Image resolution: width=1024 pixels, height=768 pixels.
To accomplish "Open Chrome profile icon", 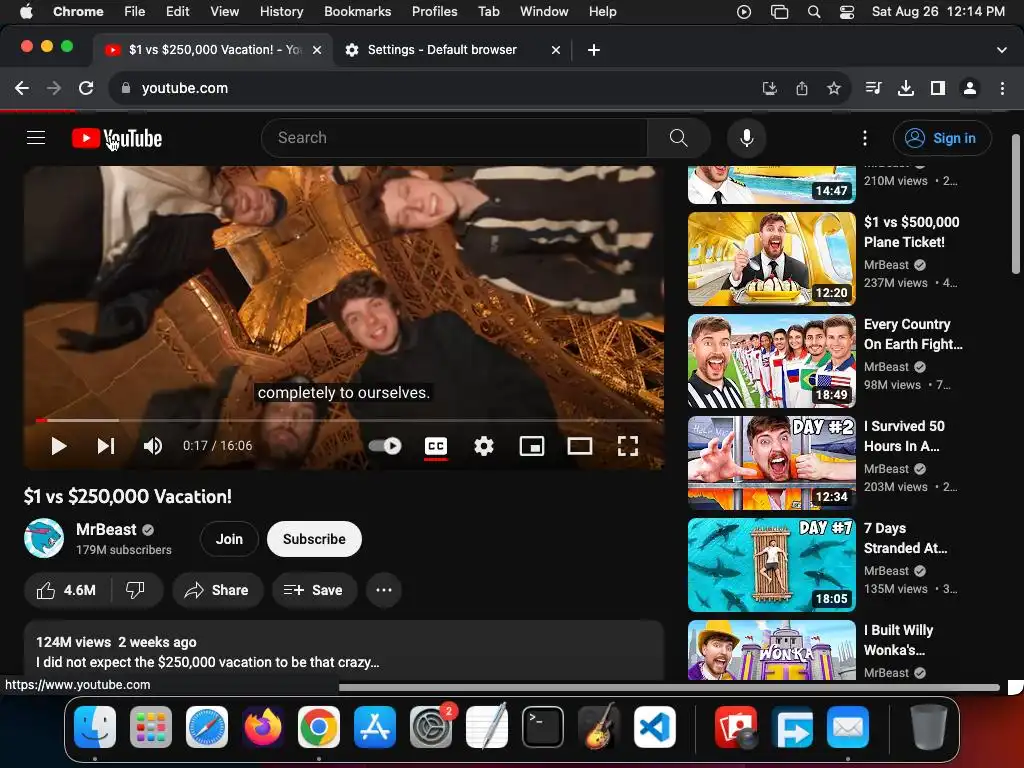I will [970, 88].
